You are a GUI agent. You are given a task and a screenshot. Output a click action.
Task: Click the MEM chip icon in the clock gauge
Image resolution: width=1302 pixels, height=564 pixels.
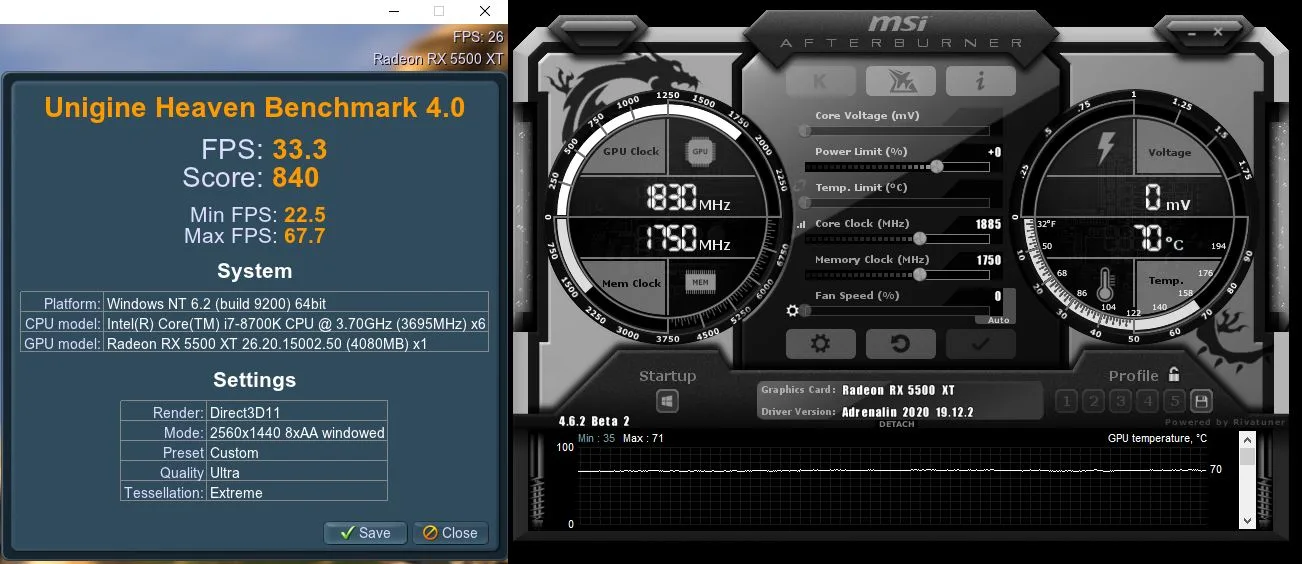point(700,283)
